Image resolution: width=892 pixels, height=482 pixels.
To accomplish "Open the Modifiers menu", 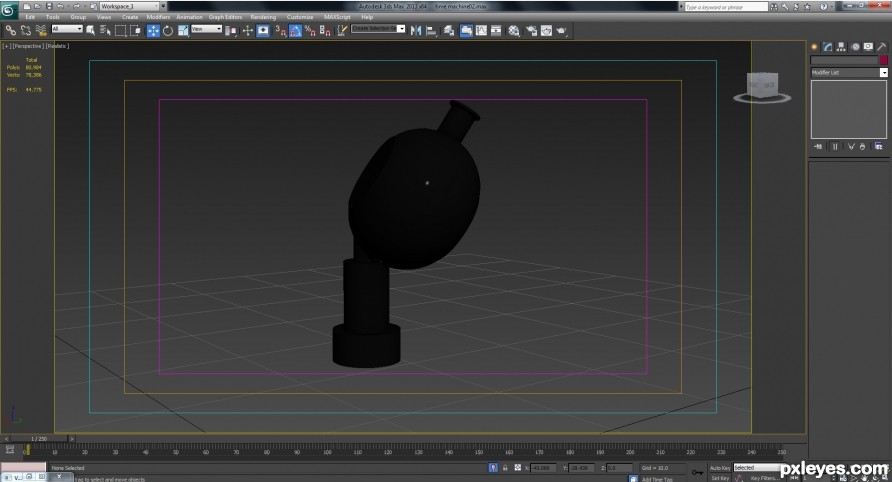I will [x=158, y=17].
